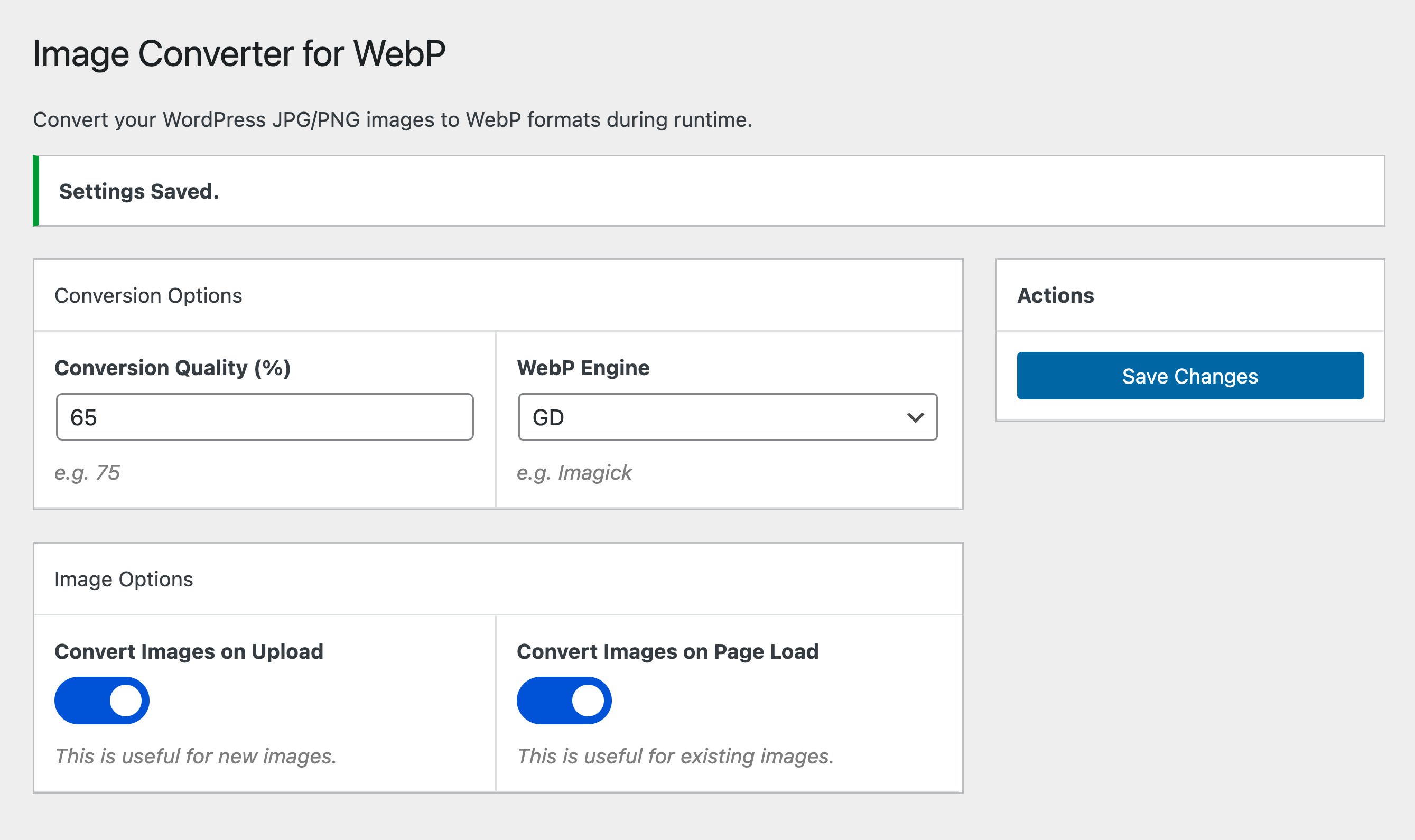Open the WebP Engine dropdown
Viewport: 1415px width, 840px height.
point(727,417)
